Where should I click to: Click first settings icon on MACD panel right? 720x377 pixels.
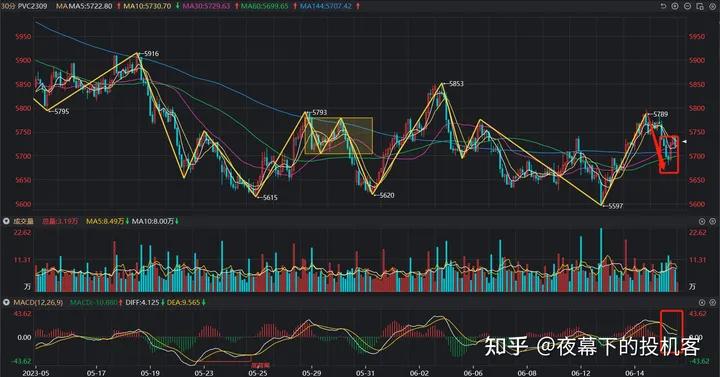coord(702,303)
